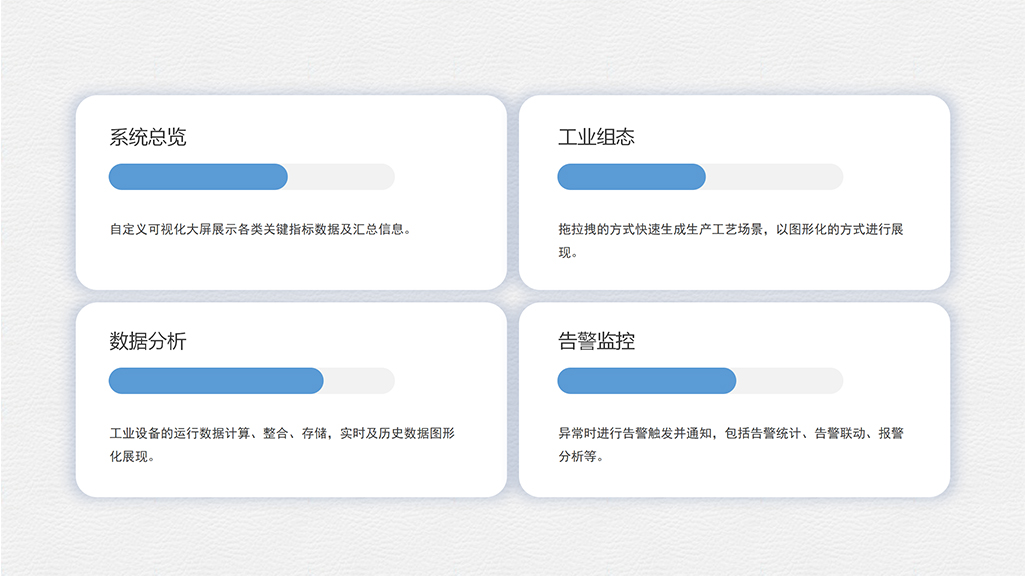Viewport: 1027px width, 576px height.
Task: Click the description starting with 异常时进行告警
Action: (731, 444)
